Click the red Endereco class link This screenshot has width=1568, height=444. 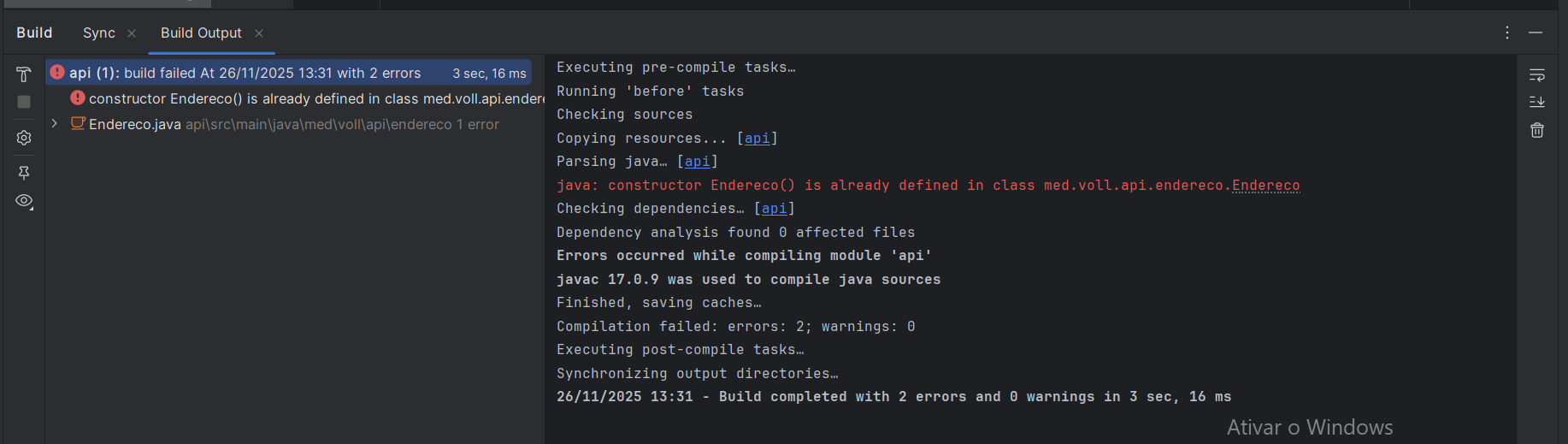[1265, 186]
